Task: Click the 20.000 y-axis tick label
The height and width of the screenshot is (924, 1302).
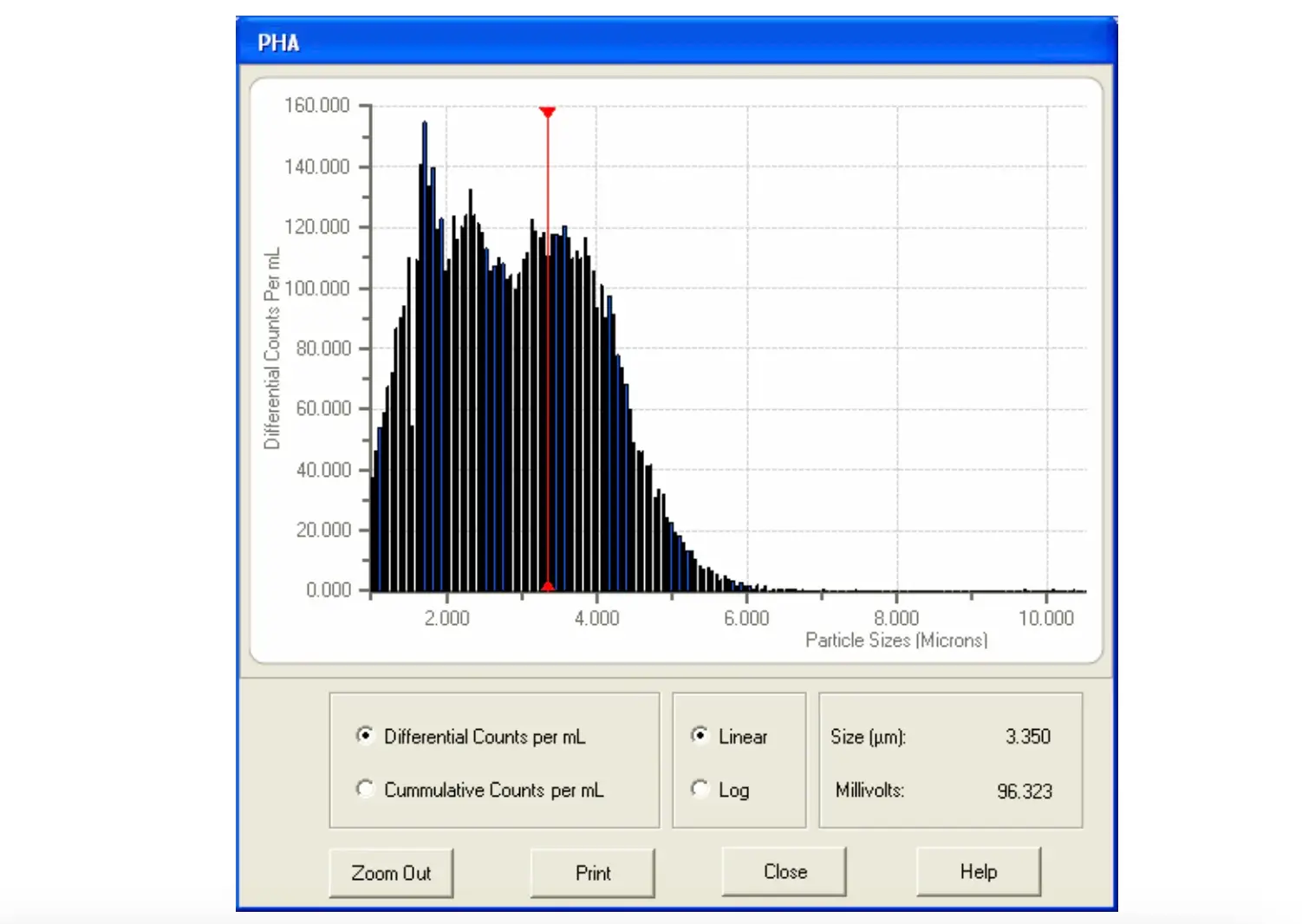Action: [322, 530]
